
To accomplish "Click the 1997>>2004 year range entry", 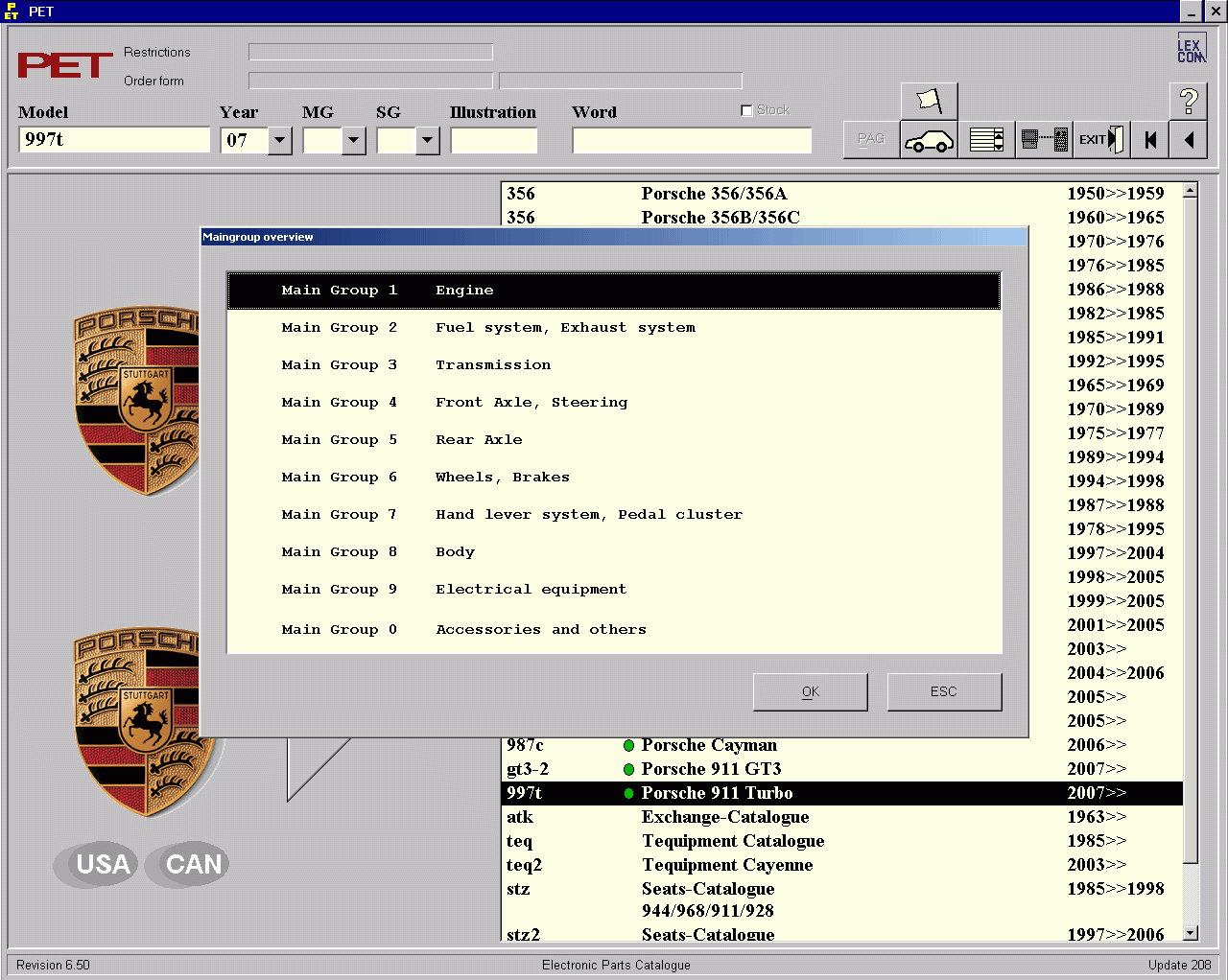I will pos(1115,553).
